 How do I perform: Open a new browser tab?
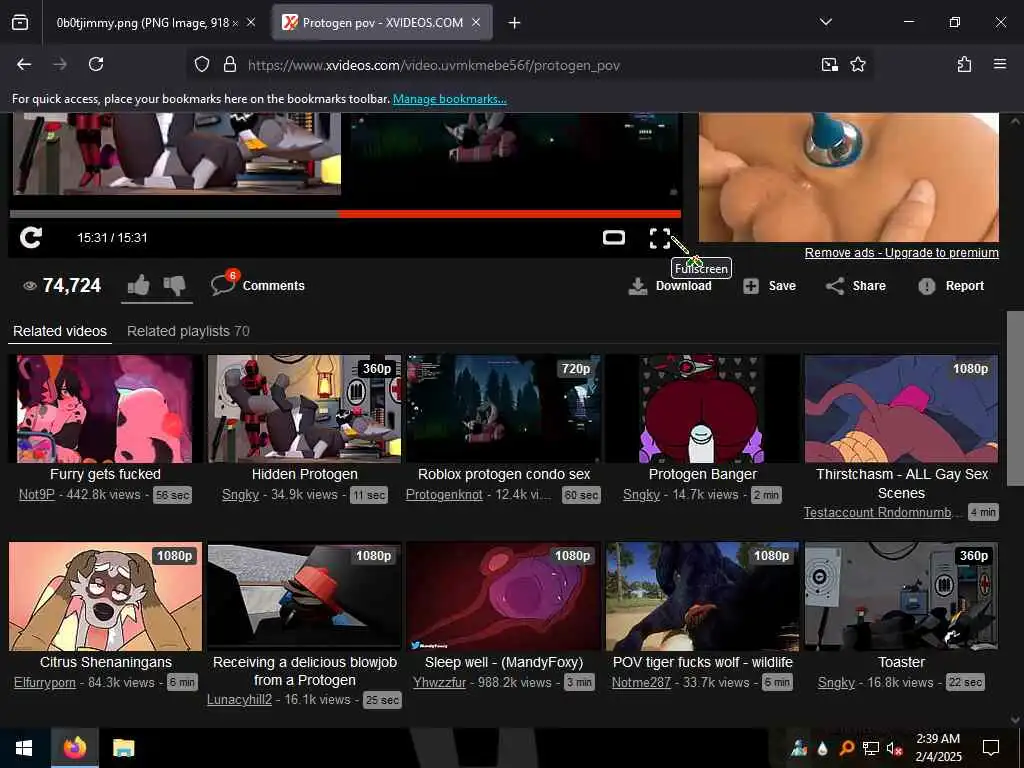(x=515, y=23)
